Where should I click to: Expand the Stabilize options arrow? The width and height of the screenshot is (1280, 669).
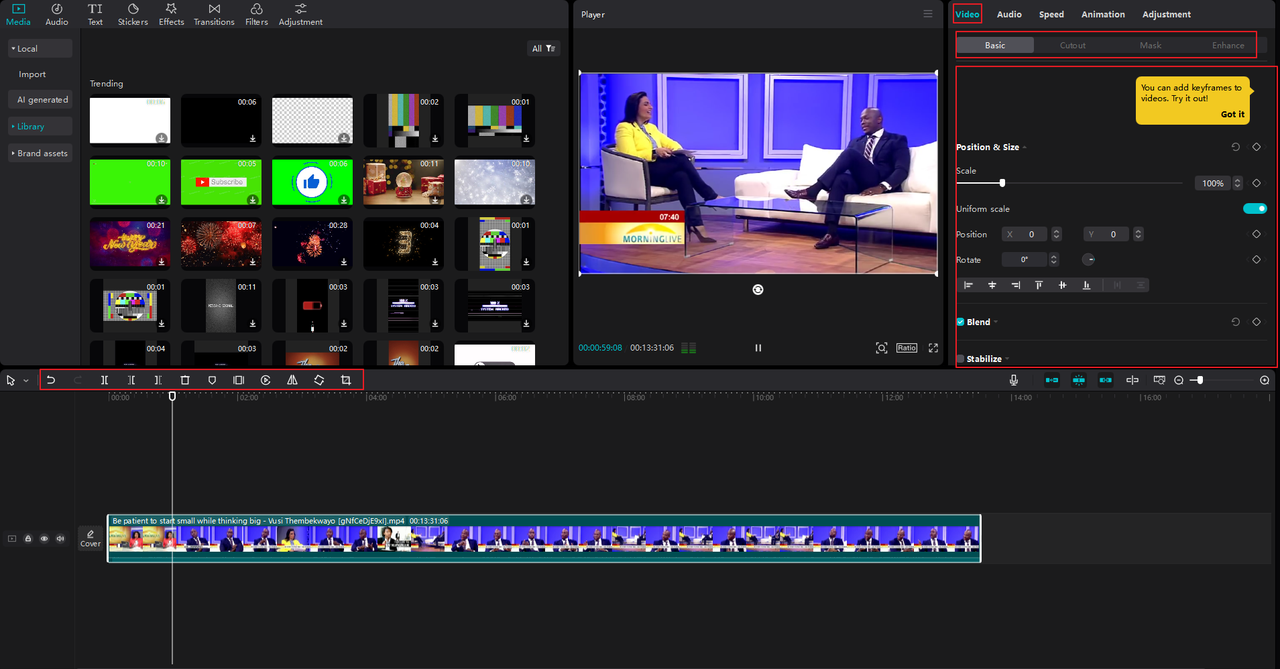(1007, 359)
